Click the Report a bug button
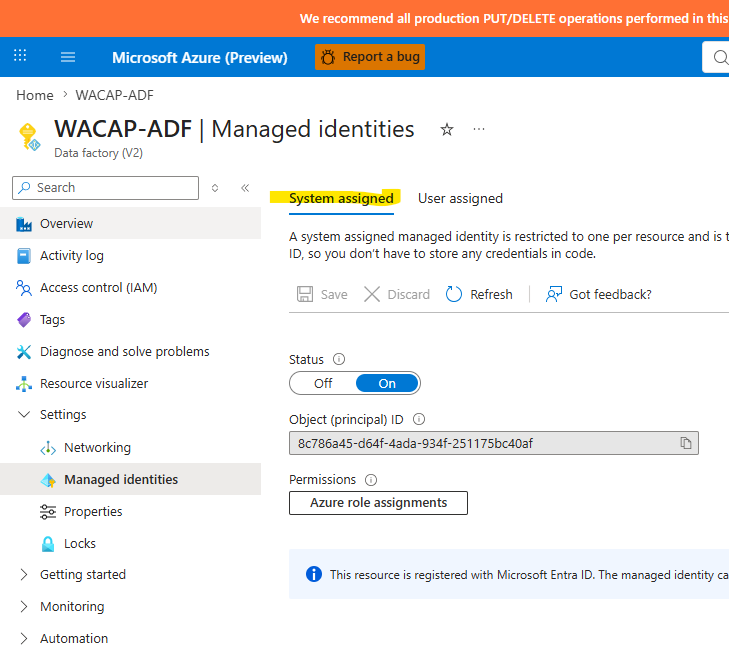This screenshot has width=729, height=654. (x=370, y=57)
